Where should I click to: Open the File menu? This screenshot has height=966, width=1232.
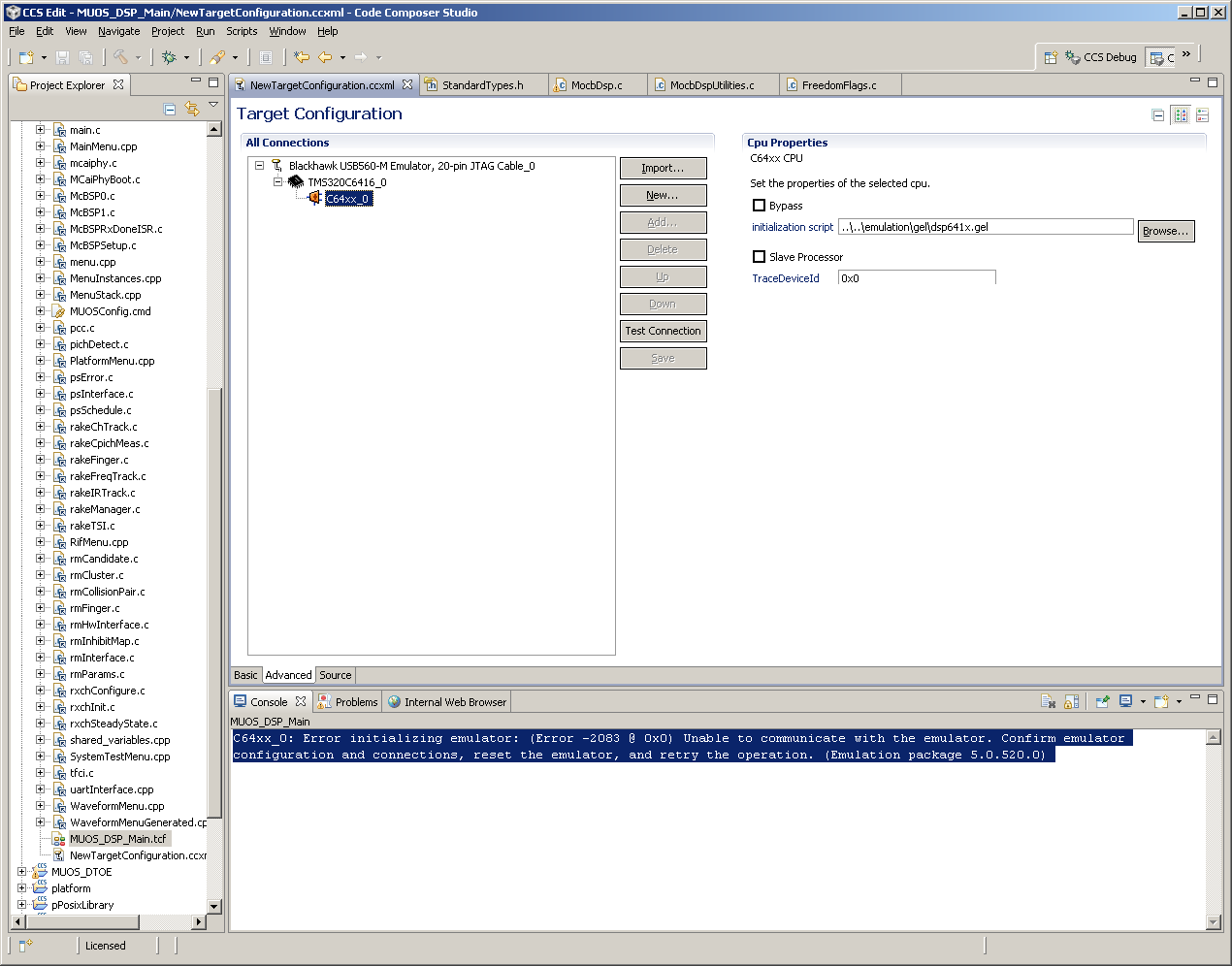tap(16, 31)
